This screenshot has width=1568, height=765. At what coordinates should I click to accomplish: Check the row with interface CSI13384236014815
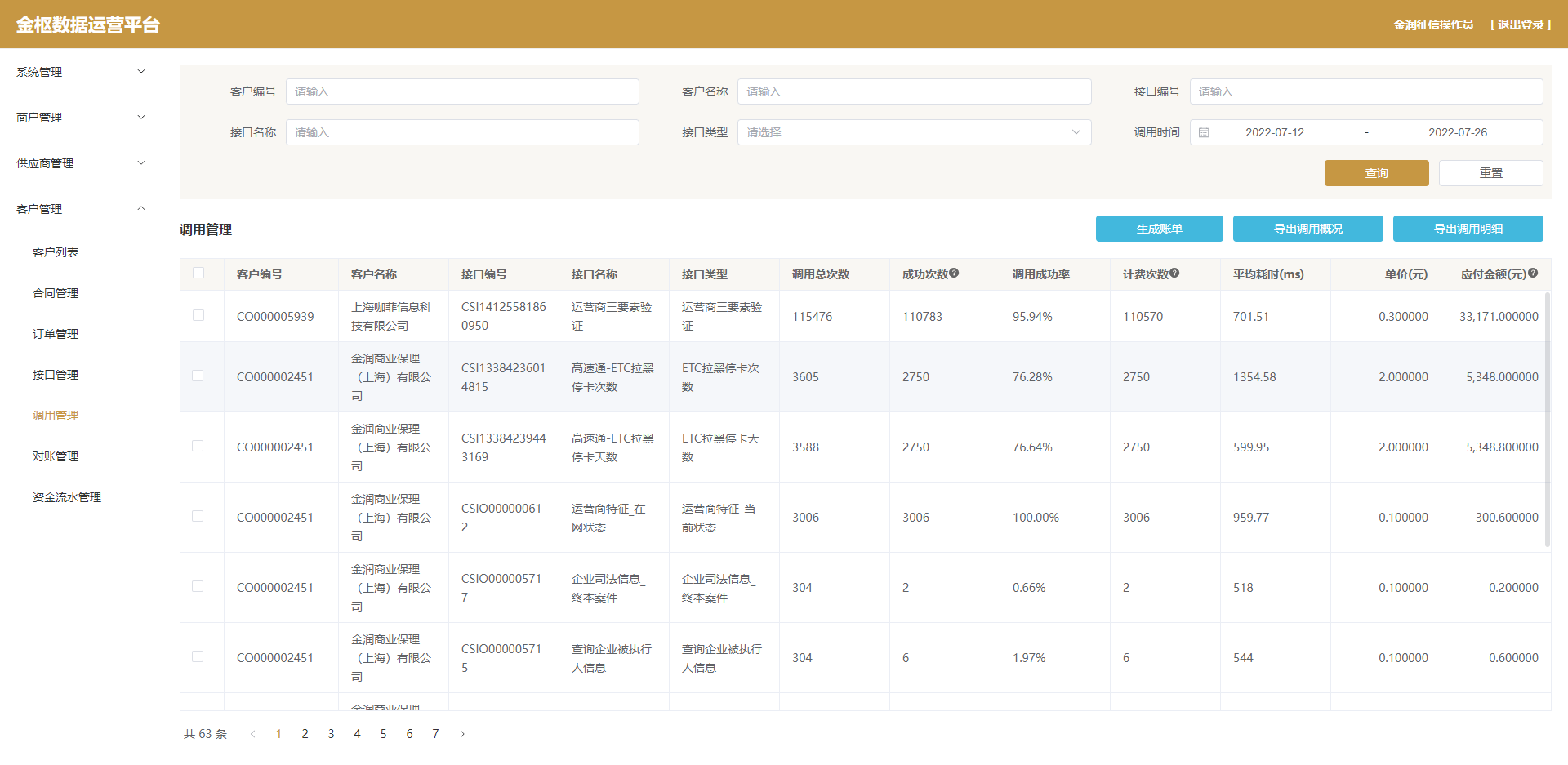pos(198,376)
